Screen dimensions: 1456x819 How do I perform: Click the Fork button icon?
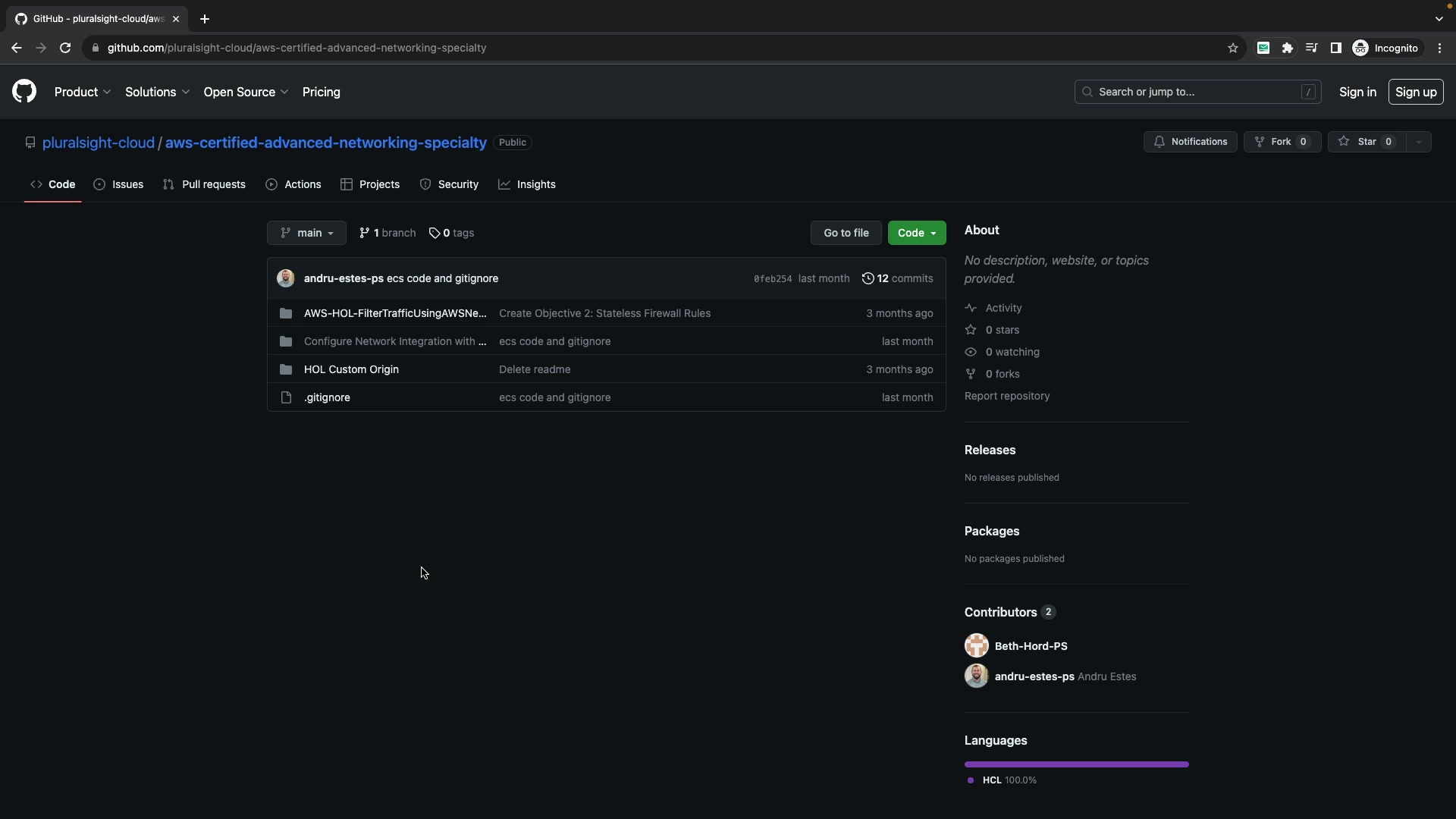(x=1260, y=142)
